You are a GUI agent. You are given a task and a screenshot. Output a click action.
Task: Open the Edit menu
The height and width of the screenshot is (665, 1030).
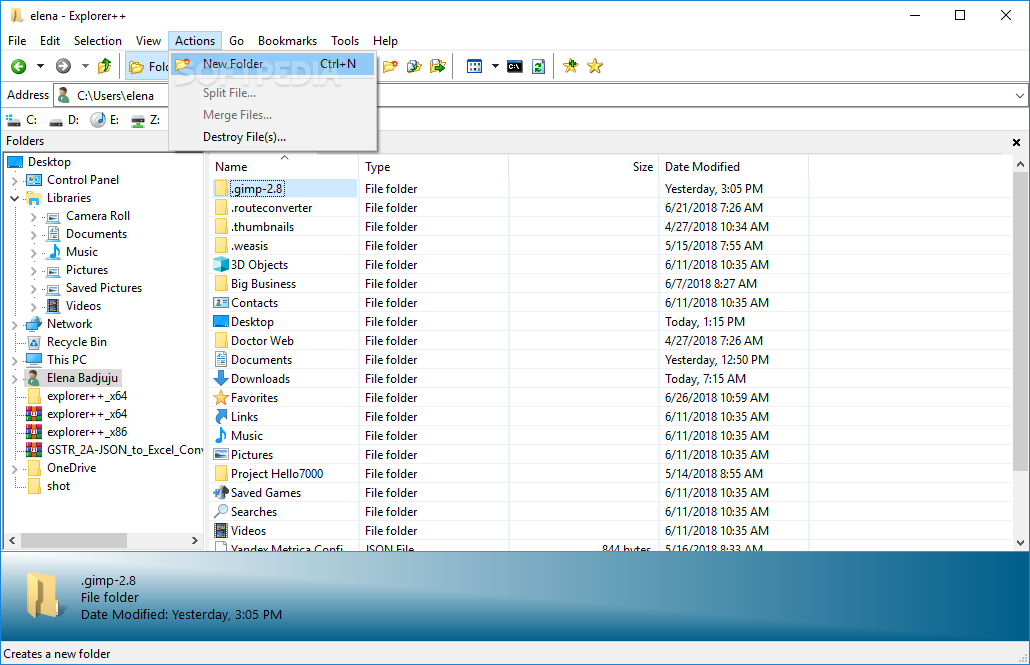pos(50,41)
